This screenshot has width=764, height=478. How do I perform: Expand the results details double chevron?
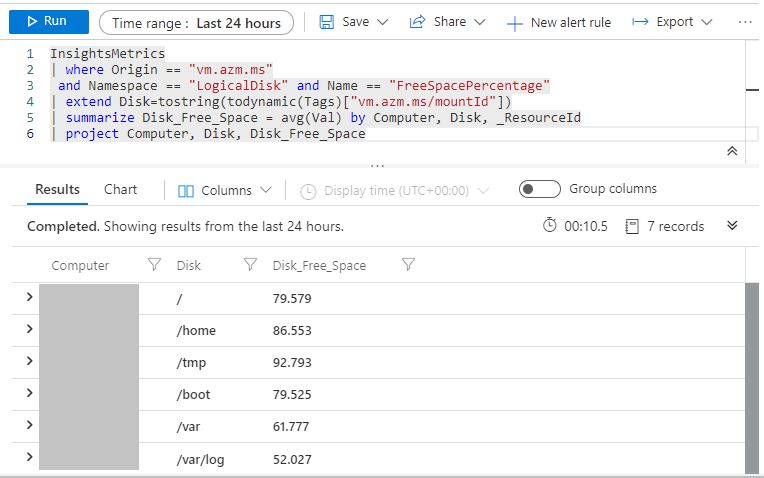coord(732,226)
